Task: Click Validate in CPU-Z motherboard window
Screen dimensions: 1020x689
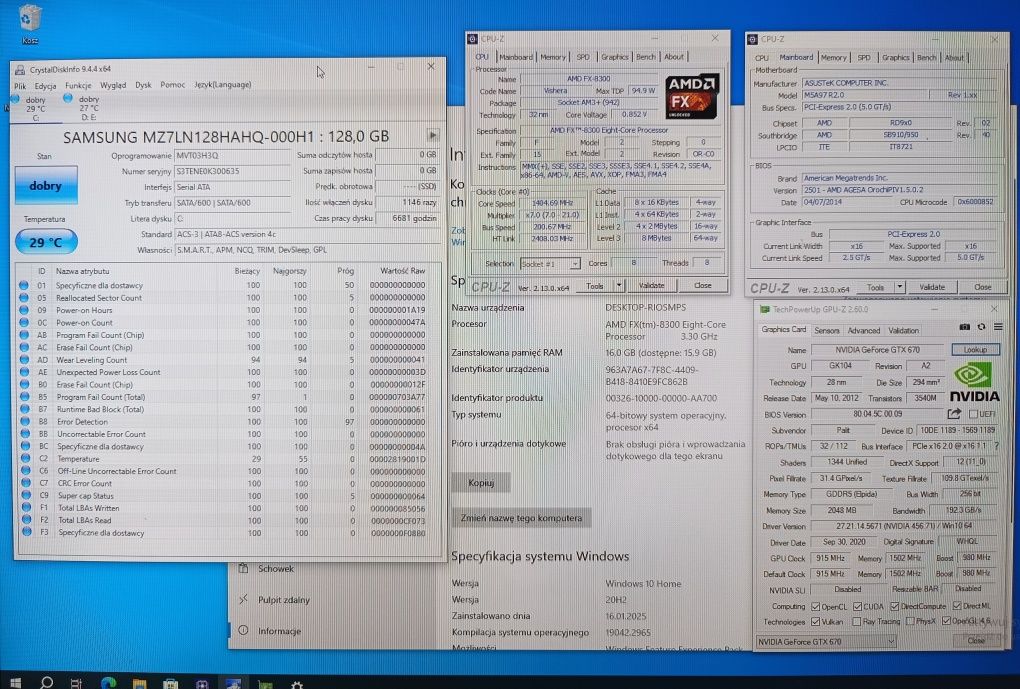Action: [932, 287]
